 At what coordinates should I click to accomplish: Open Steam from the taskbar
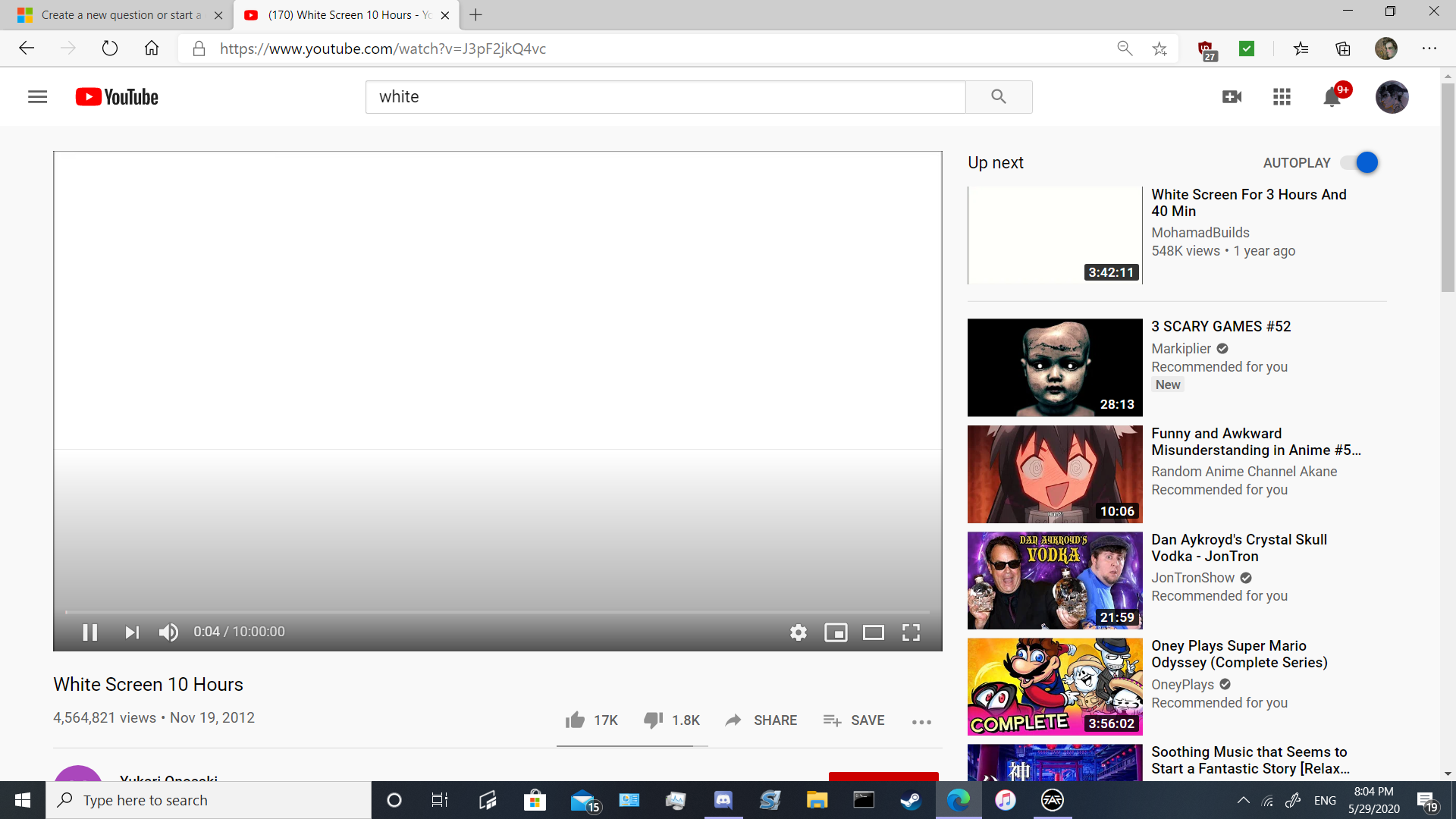pyautogui.click(x=911, y=800)
